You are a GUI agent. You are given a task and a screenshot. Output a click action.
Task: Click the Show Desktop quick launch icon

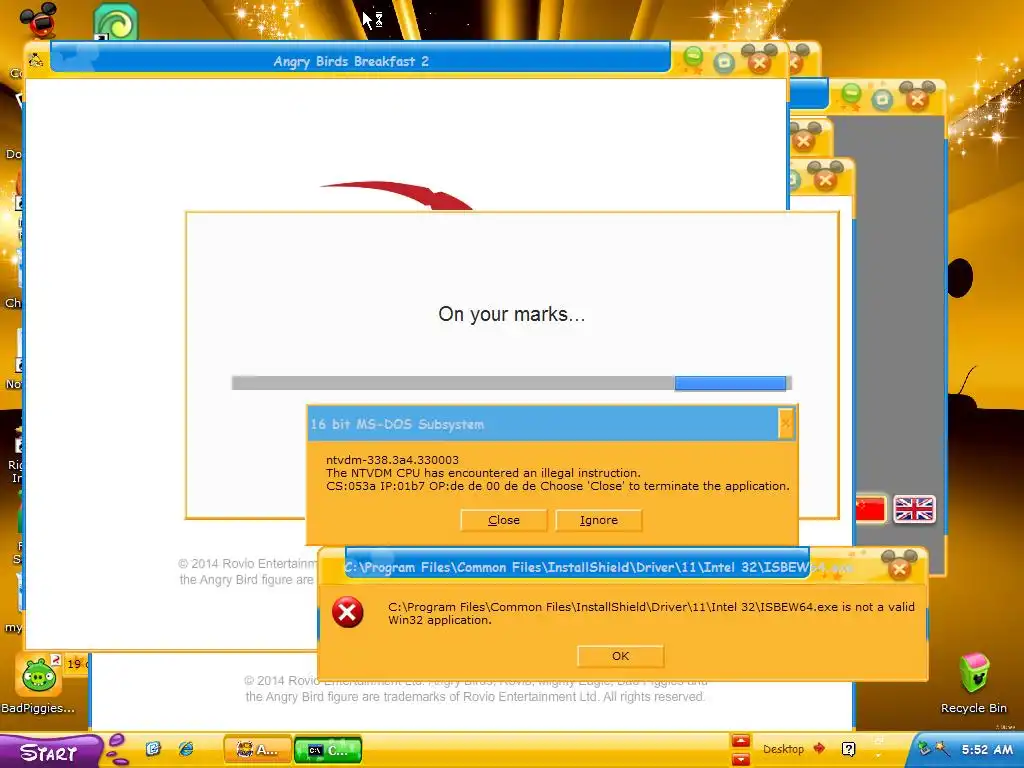click(153, 749)
